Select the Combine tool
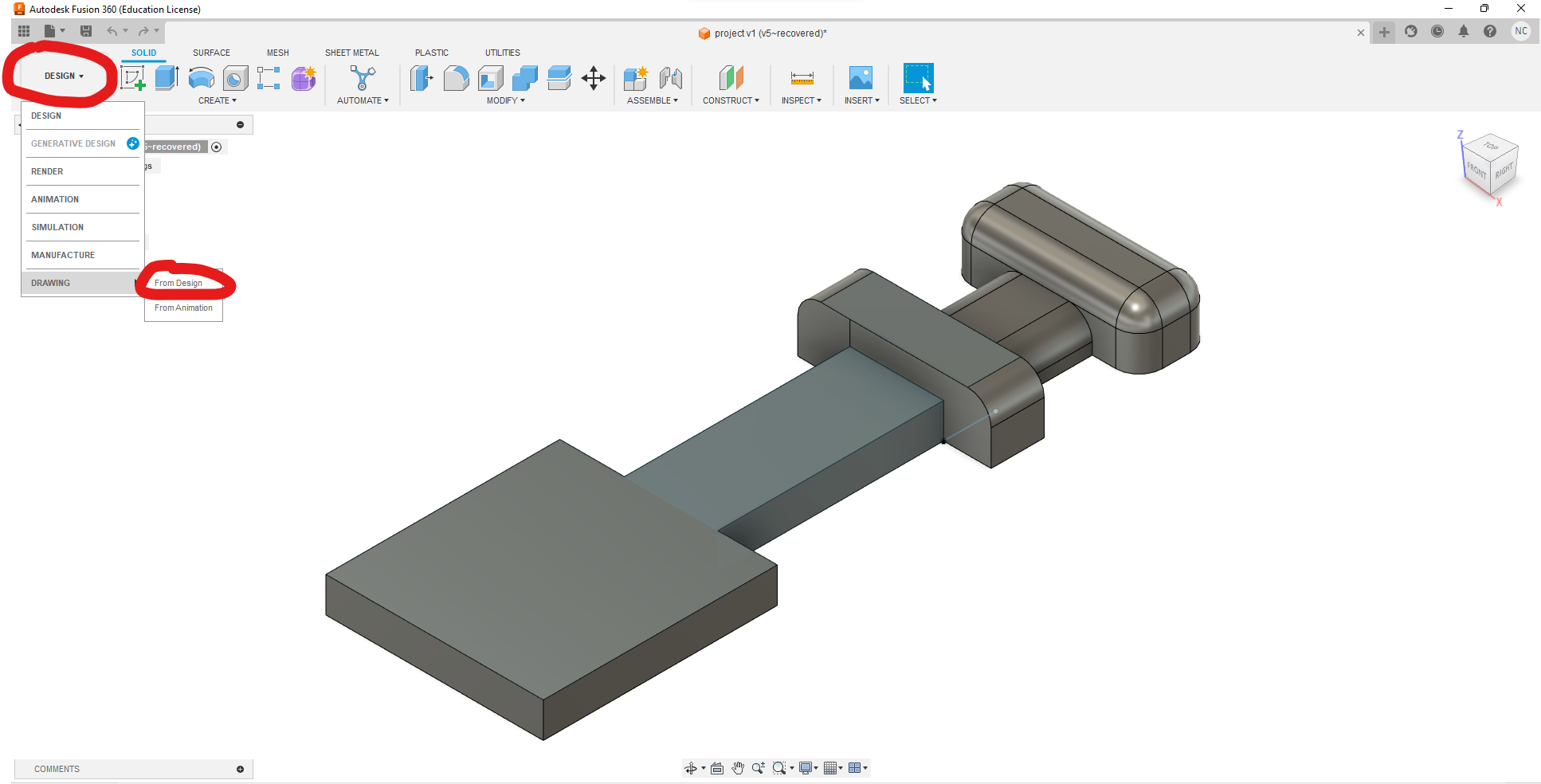1541x784 pixels. click(525, 78)
